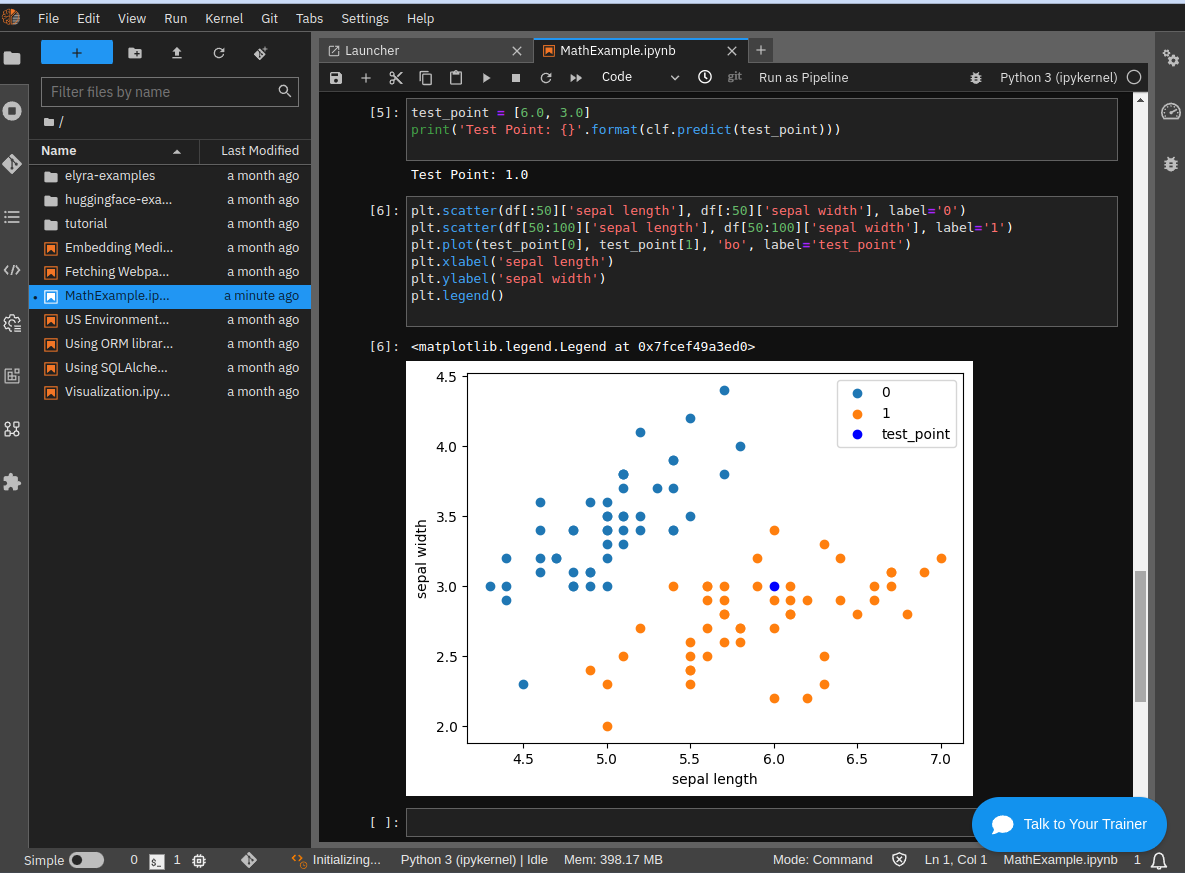Viewport: 1185px width, 873px height.
Task: Restart kernel and run all cells
Action: point(576,78)
